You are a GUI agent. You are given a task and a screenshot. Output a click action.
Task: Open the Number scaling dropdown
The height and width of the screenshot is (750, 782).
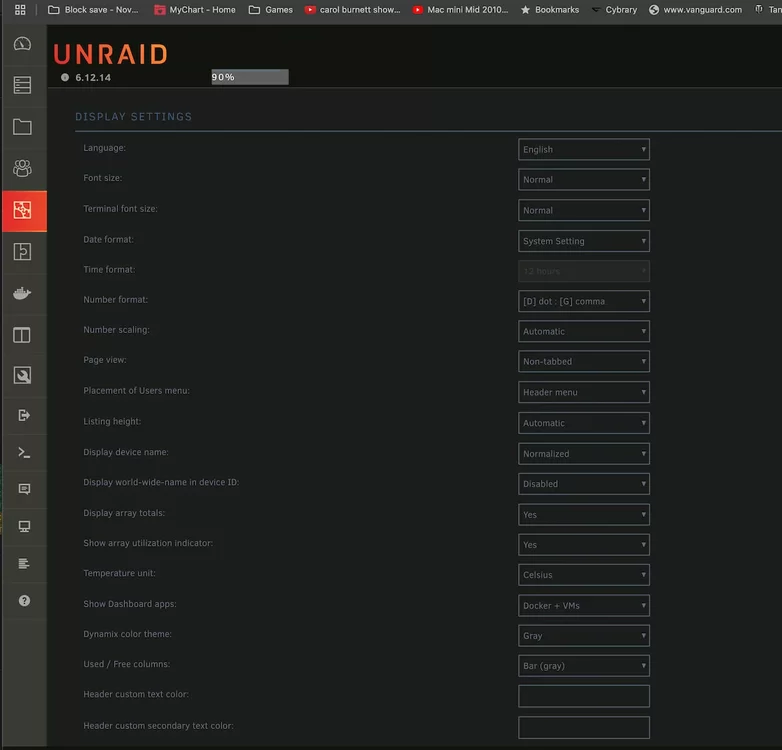coord(584,332)
